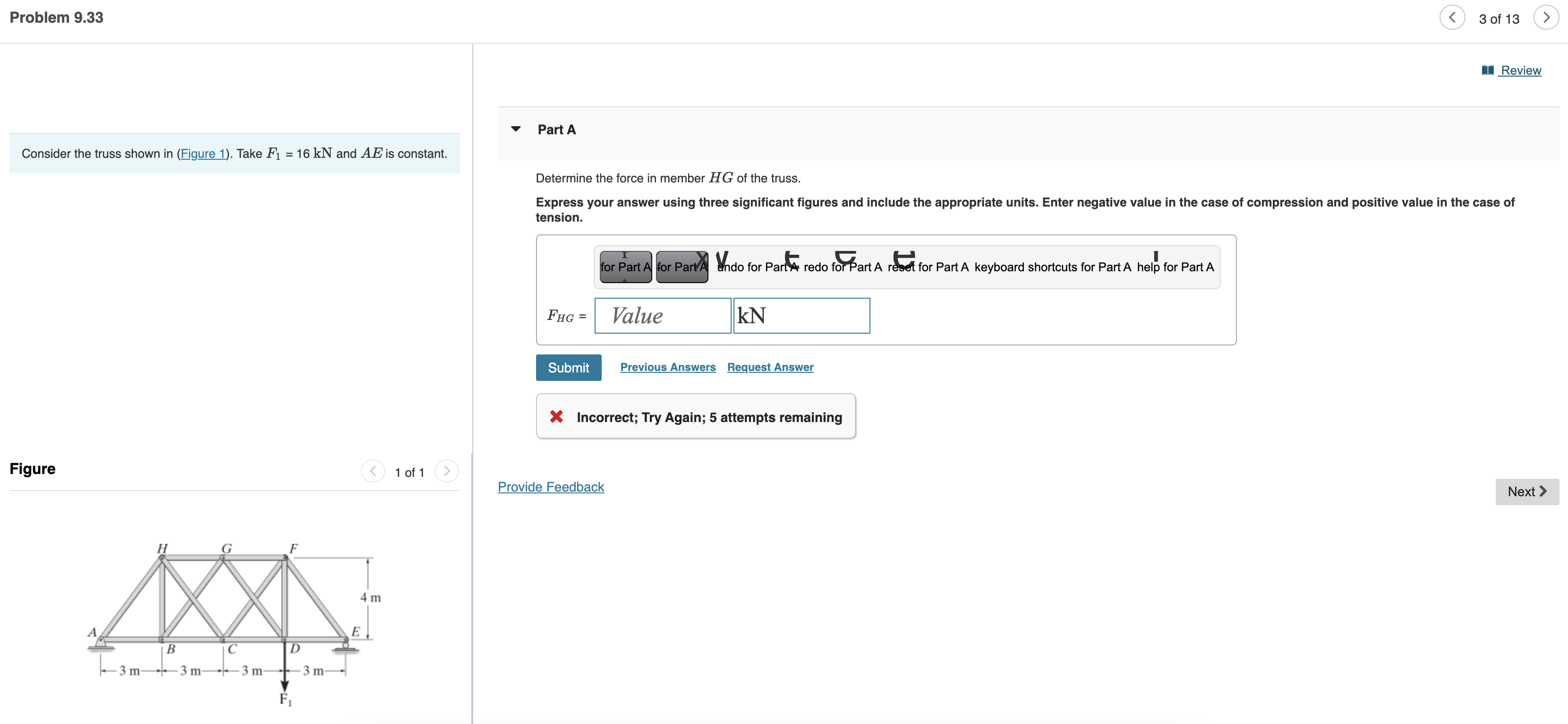
Task: Click the previous figure arrow
Action: click(x=373, y=471)
